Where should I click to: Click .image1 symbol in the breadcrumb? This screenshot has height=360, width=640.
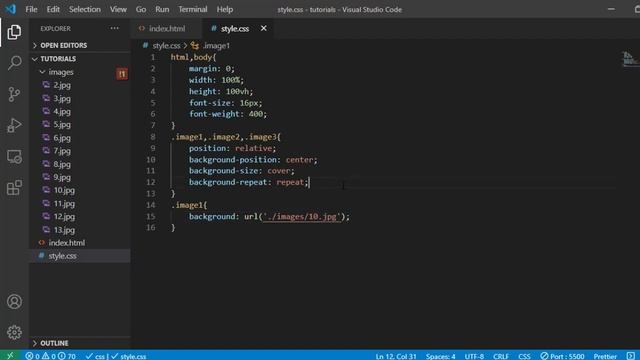coord(216,46)
